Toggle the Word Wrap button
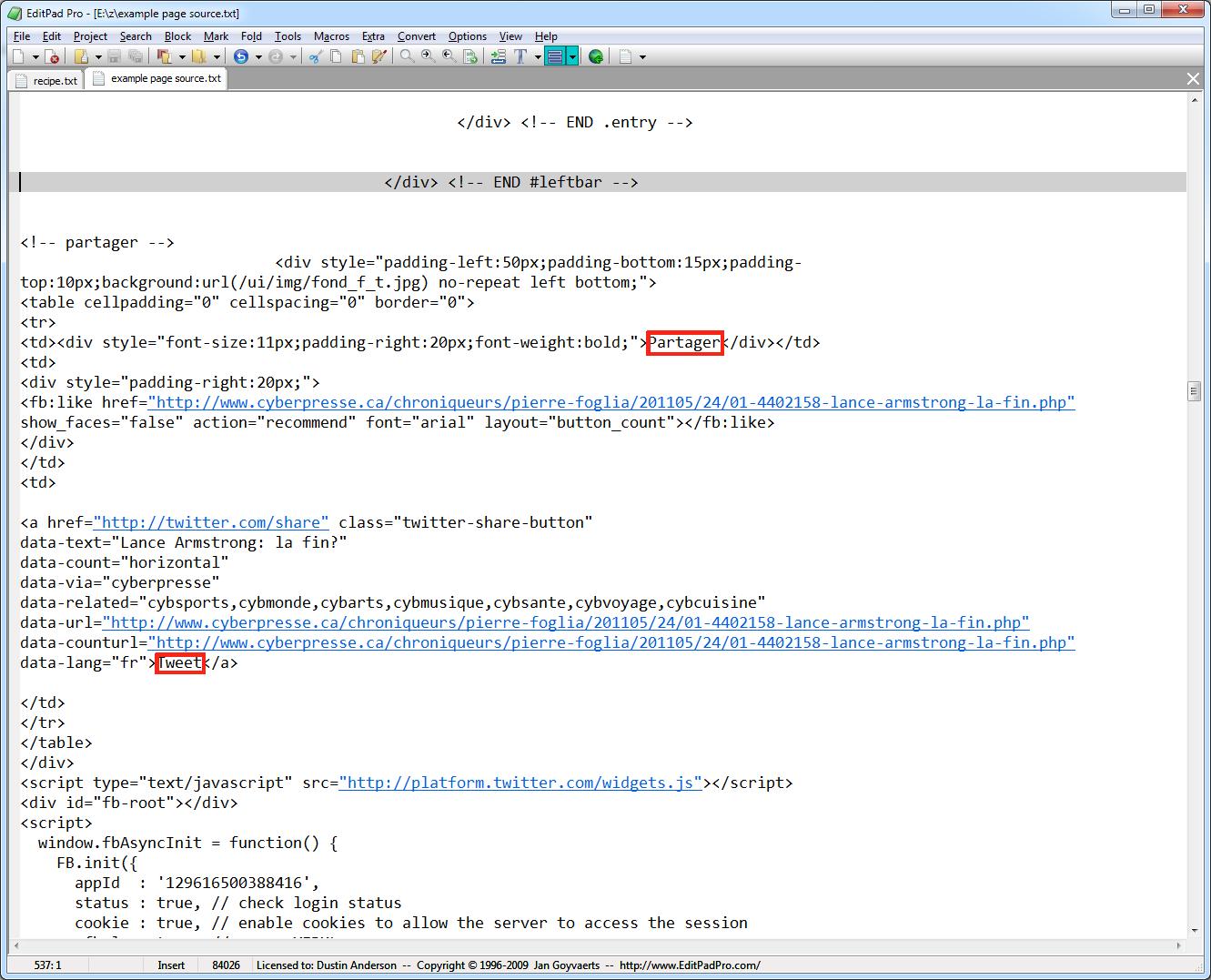The height and width of the screenshot is (980, 1211). [555, 56]
